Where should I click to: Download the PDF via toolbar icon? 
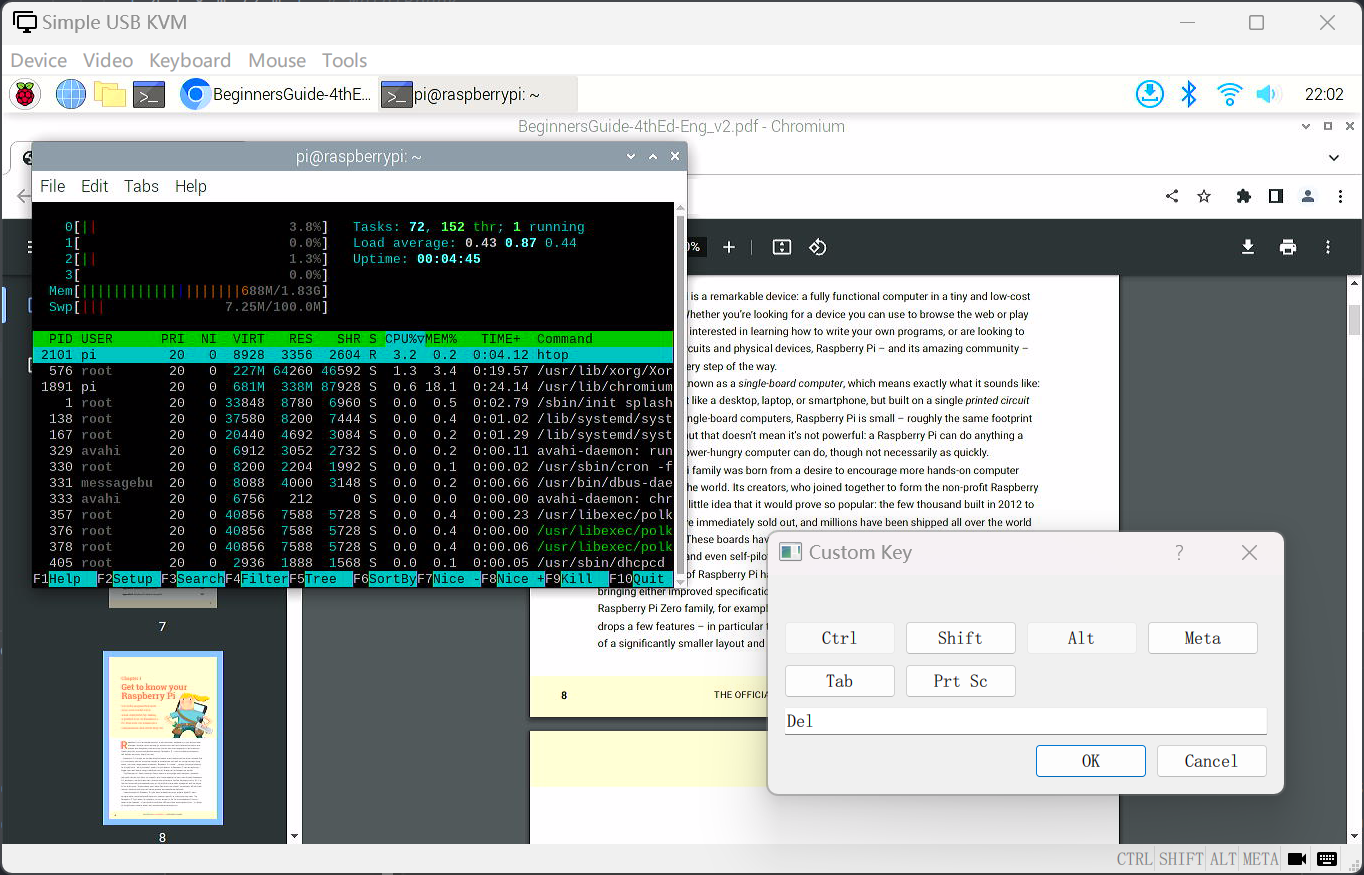(x=1248, y=247)
